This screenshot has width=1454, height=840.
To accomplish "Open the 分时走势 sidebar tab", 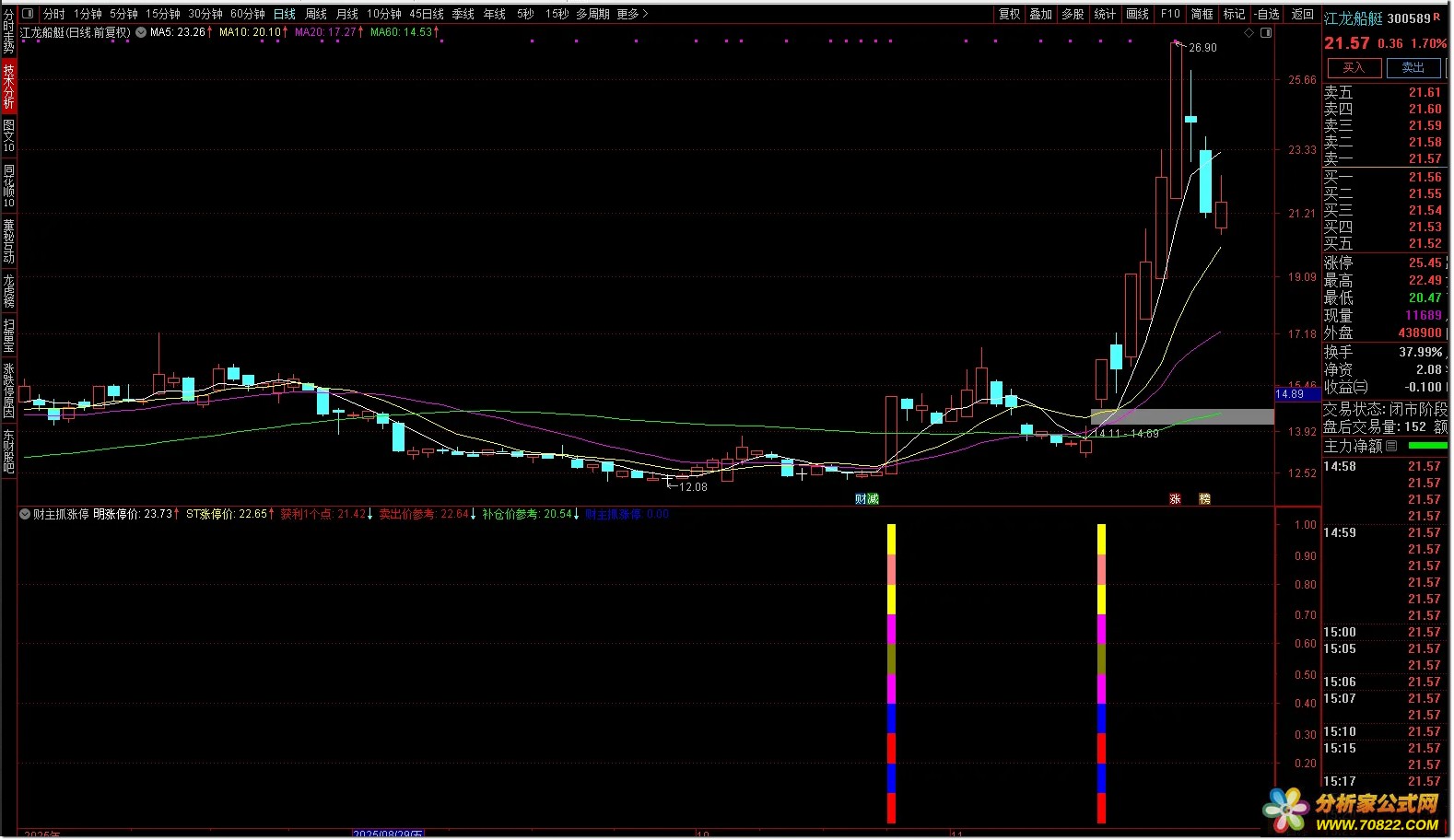I will pos(8,32).
